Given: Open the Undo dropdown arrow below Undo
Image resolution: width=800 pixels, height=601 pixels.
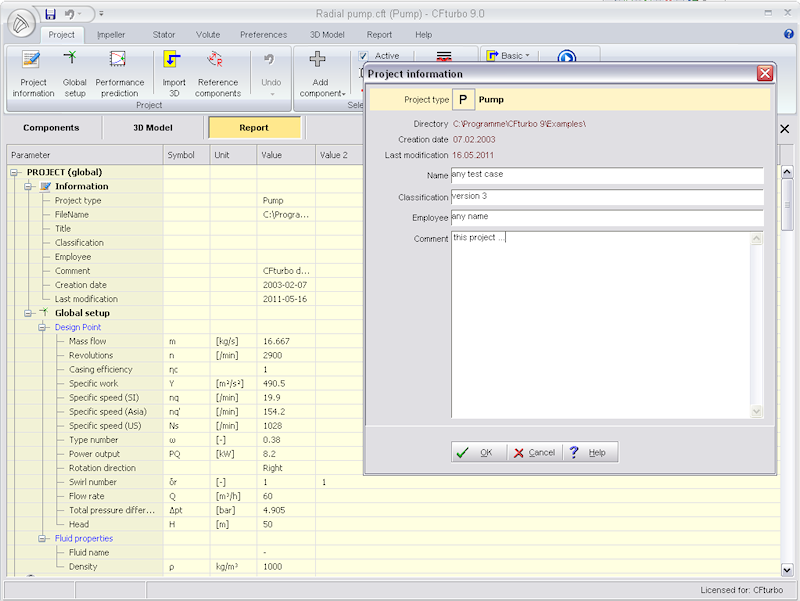Looking at the screenshot, I should click(271, 94).
